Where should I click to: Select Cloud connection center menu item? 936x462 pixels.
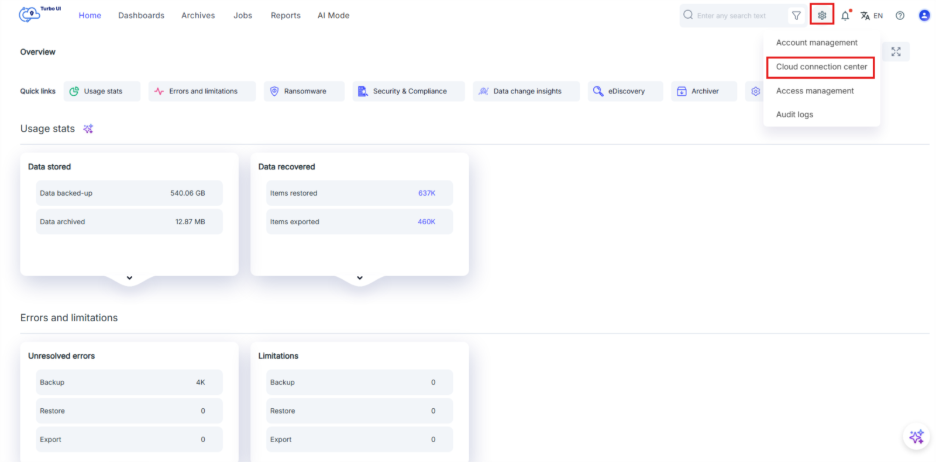pos(821,67)
